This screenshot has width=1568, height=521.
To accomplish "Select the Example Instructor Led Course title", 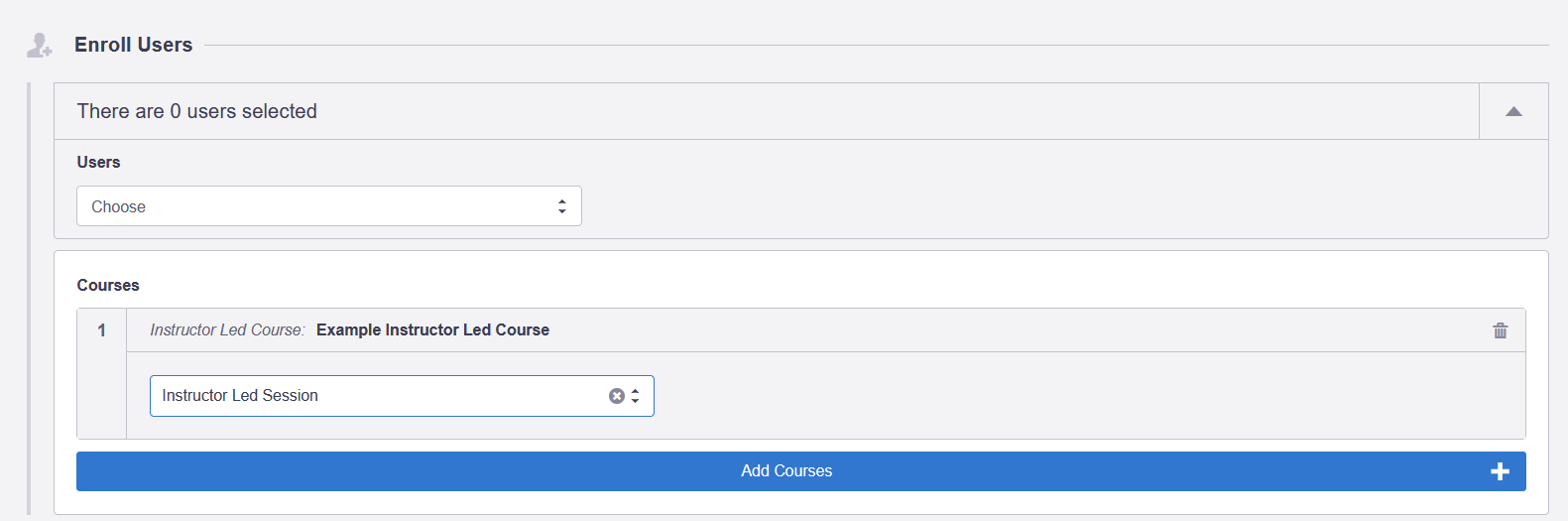I will pos(432,330).
